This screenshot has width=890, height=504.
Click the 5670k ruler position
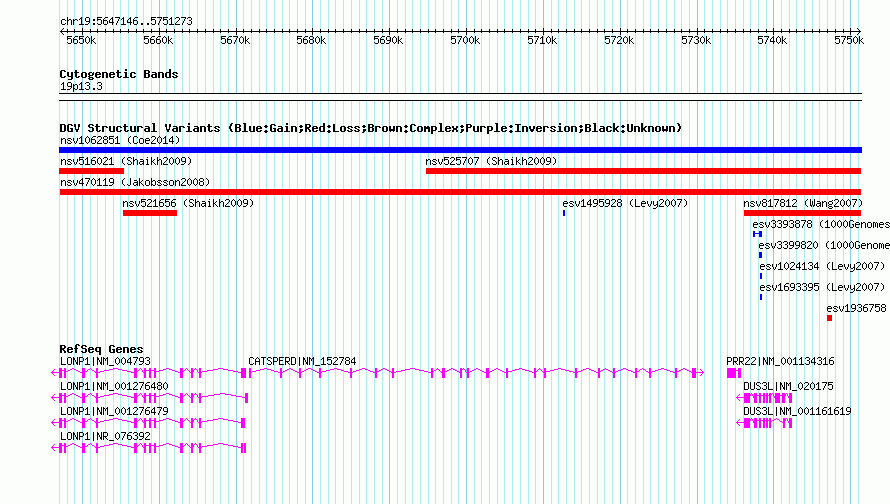(x=235, y=40)
